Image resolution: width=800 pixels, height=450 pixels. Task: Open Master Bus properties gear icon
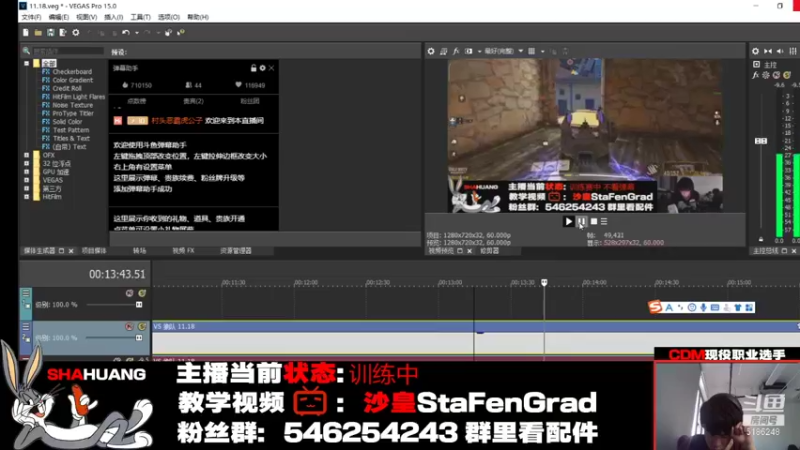point(756,51)
